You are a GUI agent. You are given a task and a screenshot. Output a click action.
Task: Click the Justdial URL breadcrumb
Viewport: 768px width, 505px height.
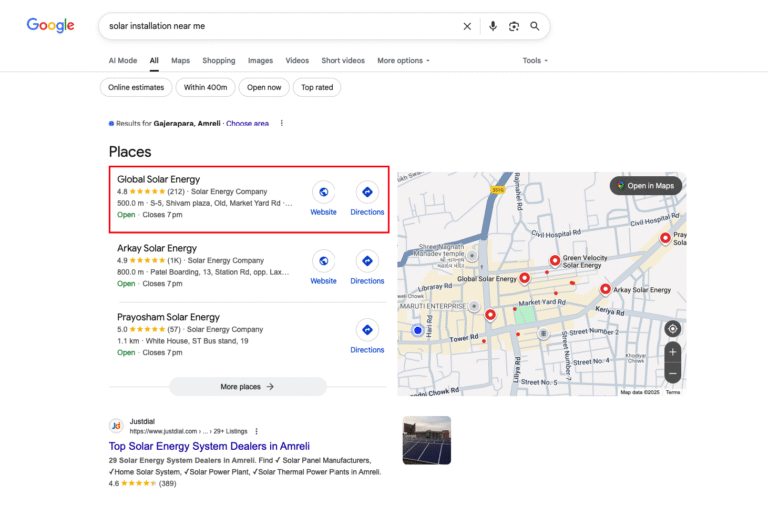pos(189,432)
